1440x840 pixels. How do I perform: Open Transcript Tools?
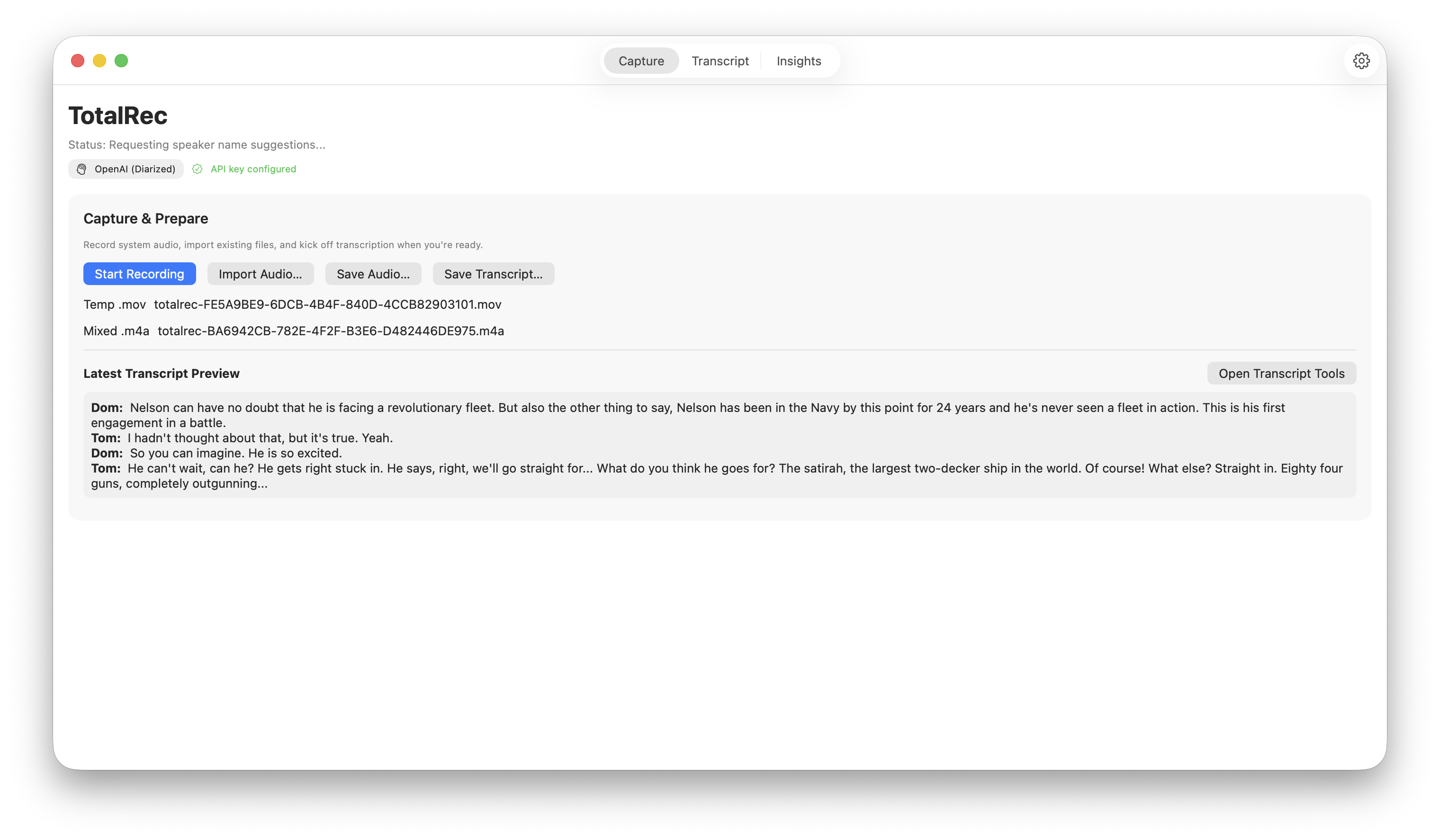coord(1282,374)
